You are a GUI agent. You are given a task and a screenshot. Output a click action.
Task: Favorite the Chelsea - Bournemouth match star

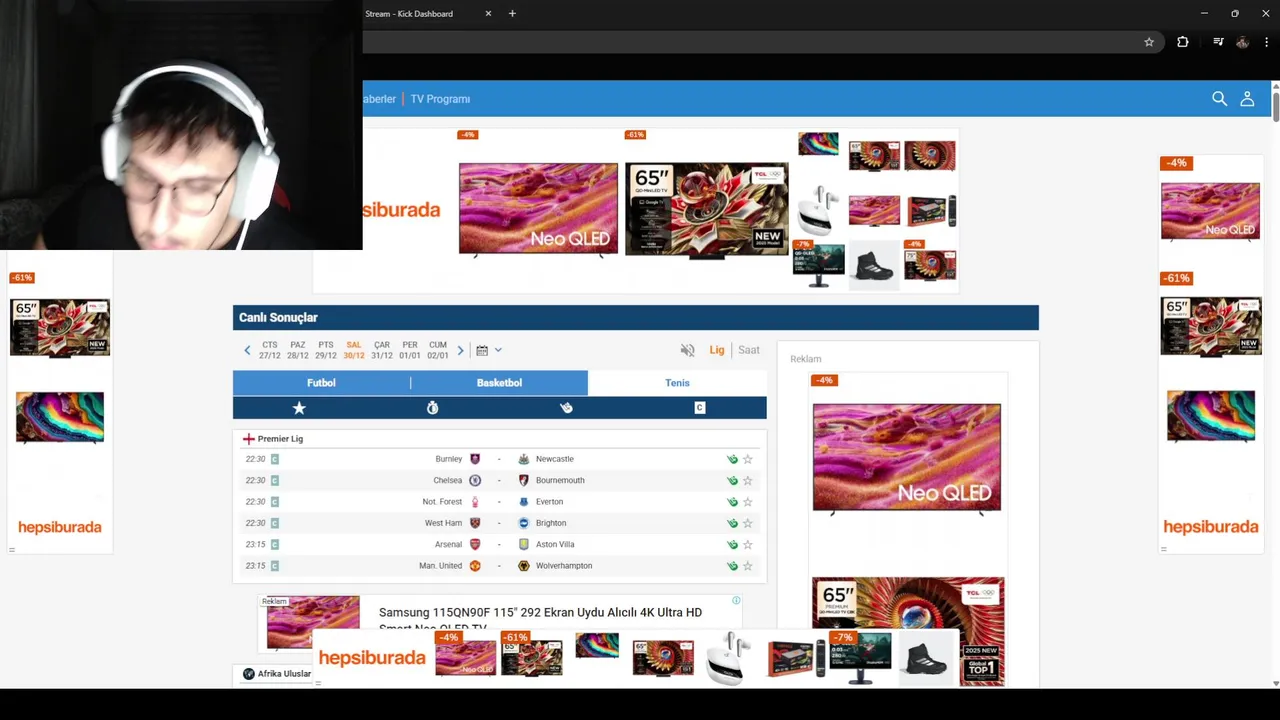[x=747, y=481]
